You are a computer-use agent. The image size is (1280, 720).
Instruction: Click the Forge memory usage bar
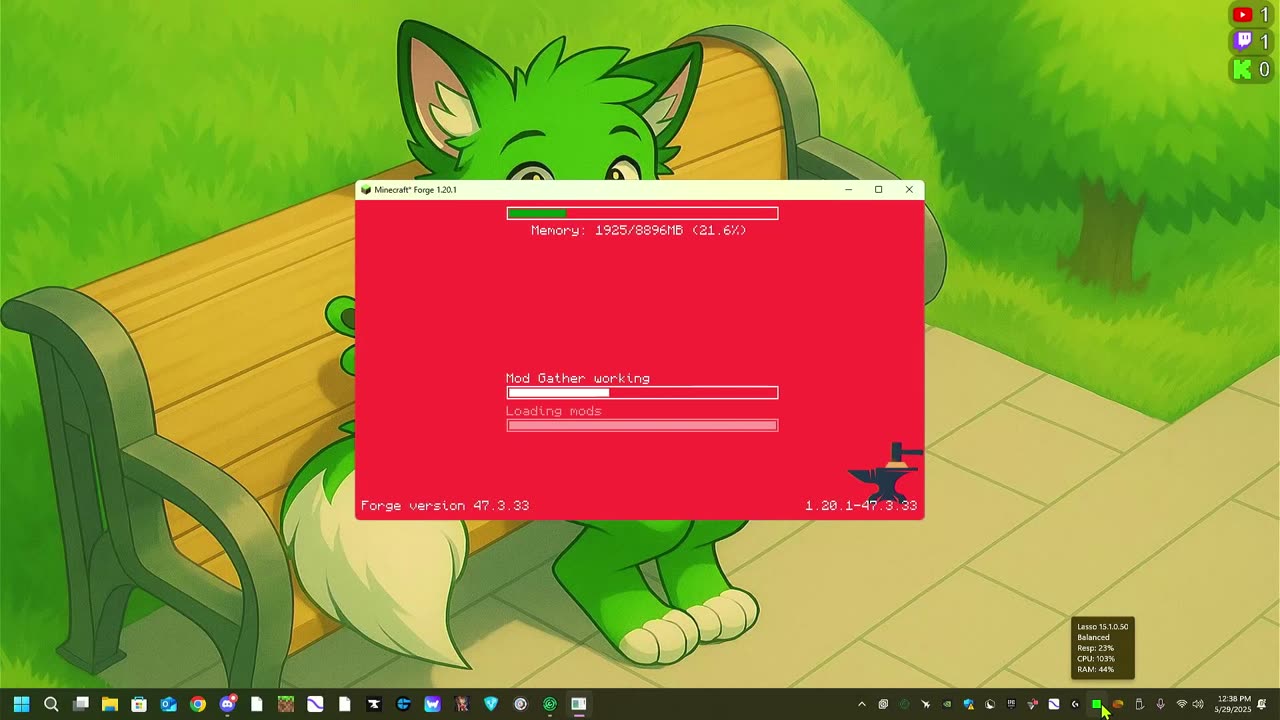point(642,213)
